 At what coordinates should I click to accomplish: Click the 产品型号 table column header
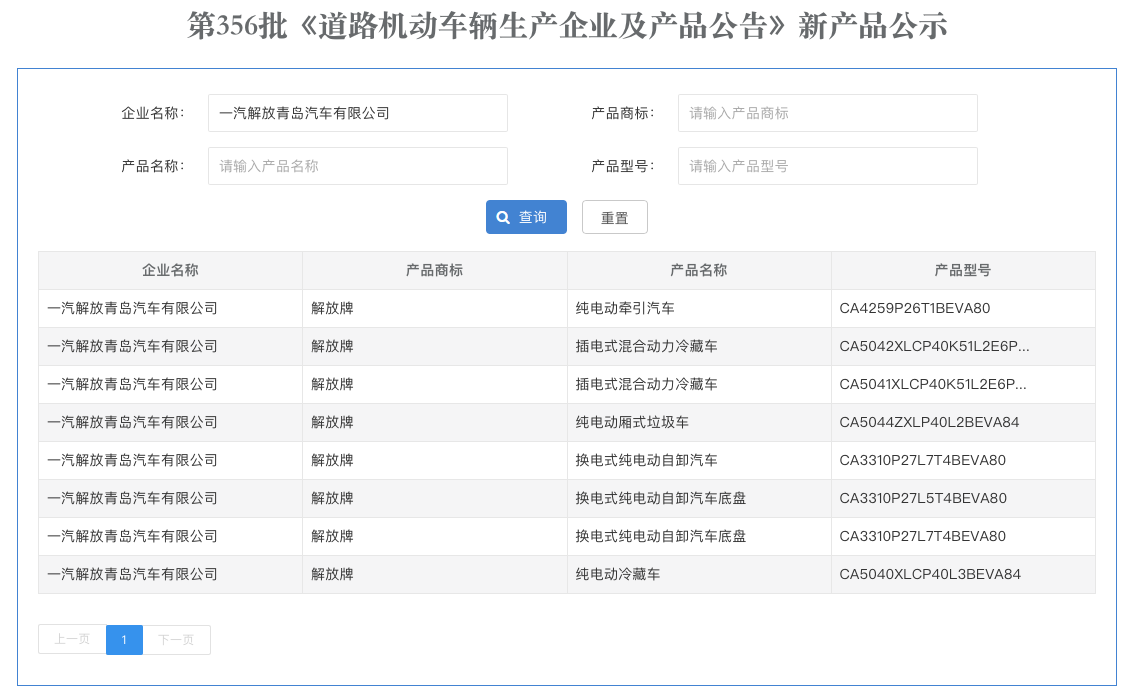[x=963, y=270]
